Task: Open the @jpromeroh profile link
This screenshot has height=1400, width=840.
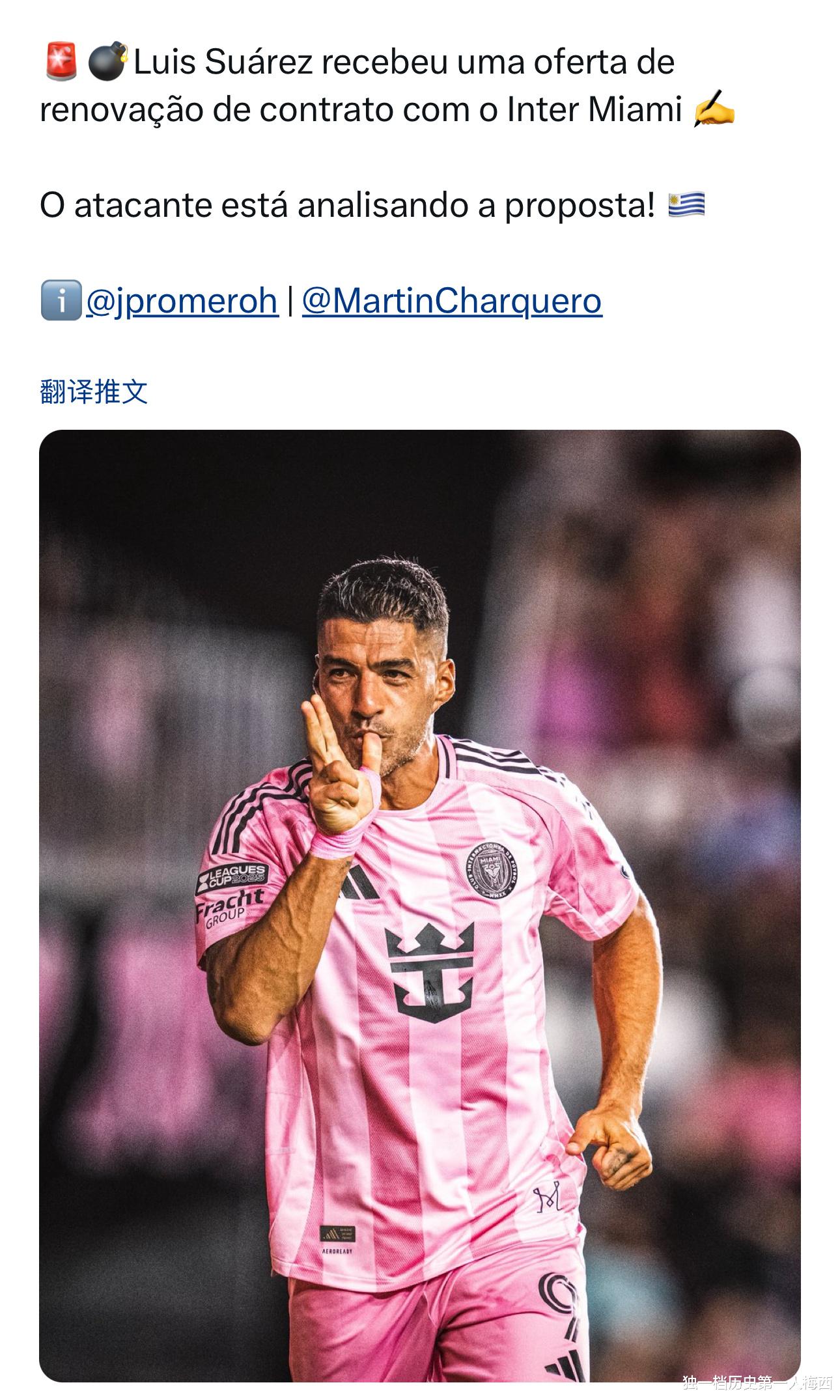Action: [x=182, y=301]
